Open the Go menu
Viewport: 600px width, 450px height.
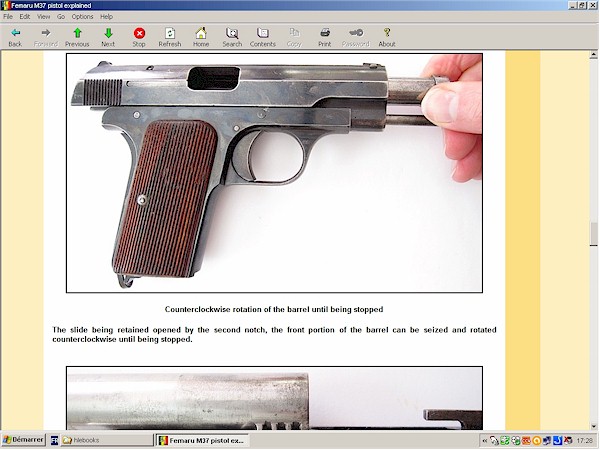click(61, 17)
